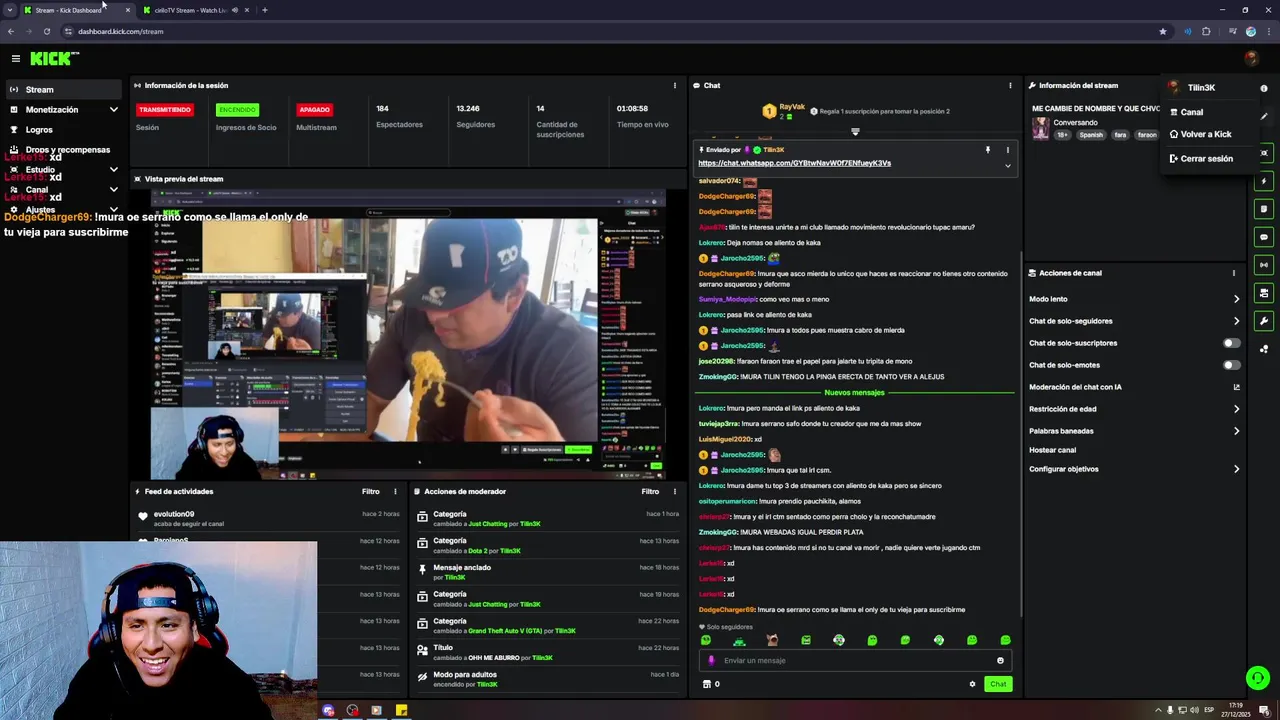The height and width of the screenshot is (720, 1280).
Task: Click the first green emote below chat
Action: [706, 640]
